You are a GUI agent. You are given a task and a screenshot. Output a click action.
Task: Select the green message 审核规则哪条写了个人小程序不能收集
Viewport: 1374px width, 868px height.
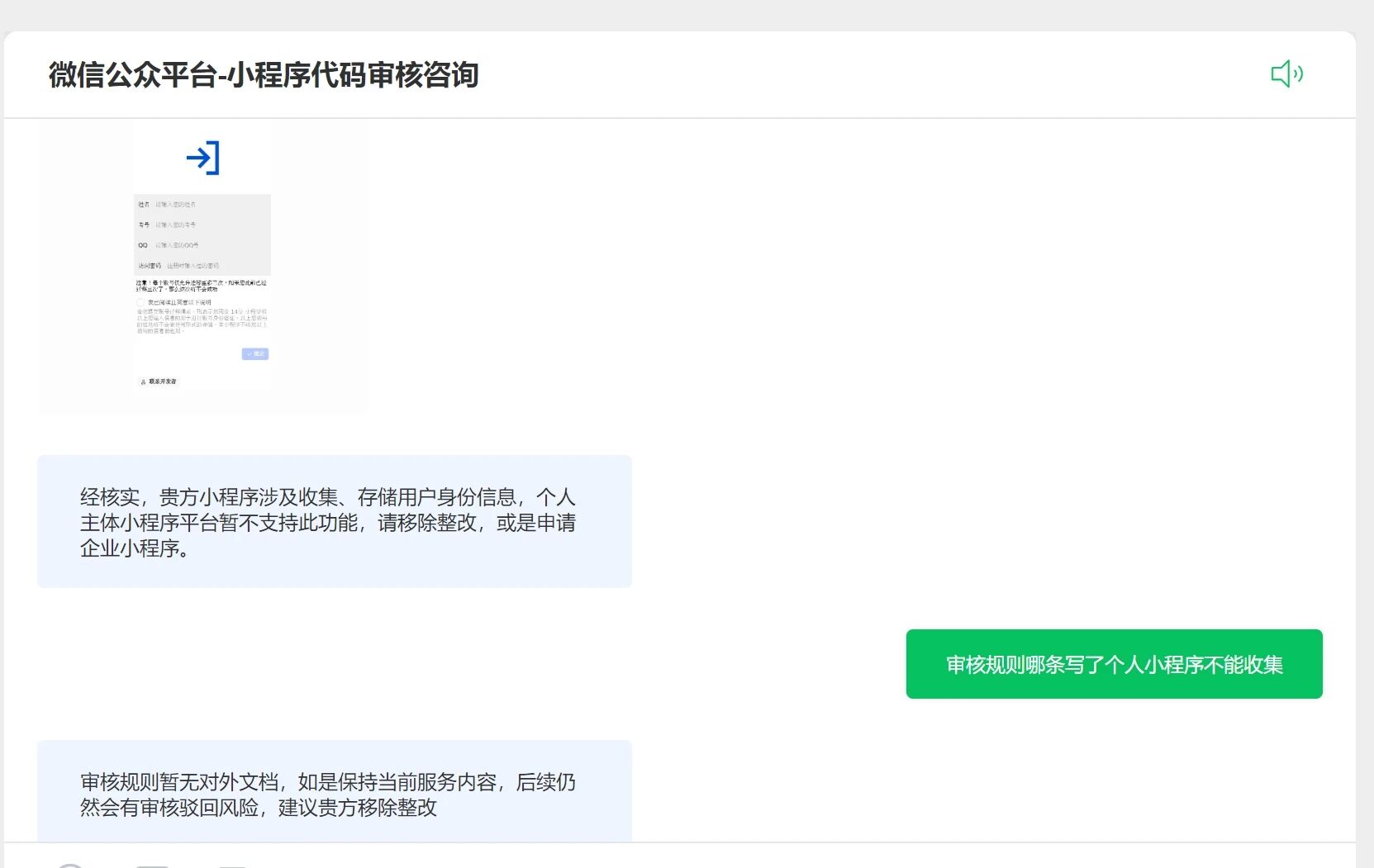coord(1114,664)
